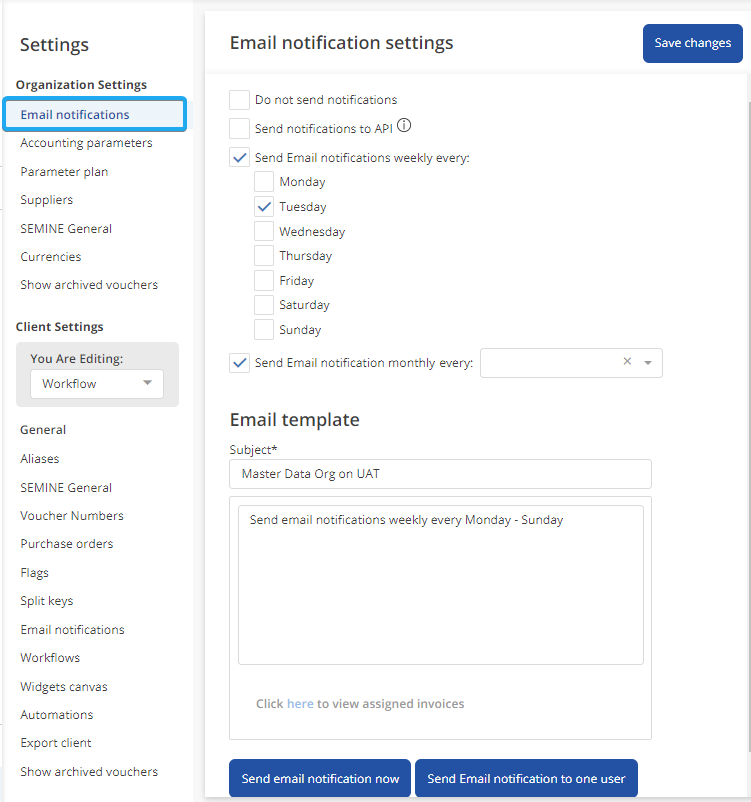Screen dimensions: 751x802
Task: Enable the Do not send notifications checkbox
Action: (240, 100)
